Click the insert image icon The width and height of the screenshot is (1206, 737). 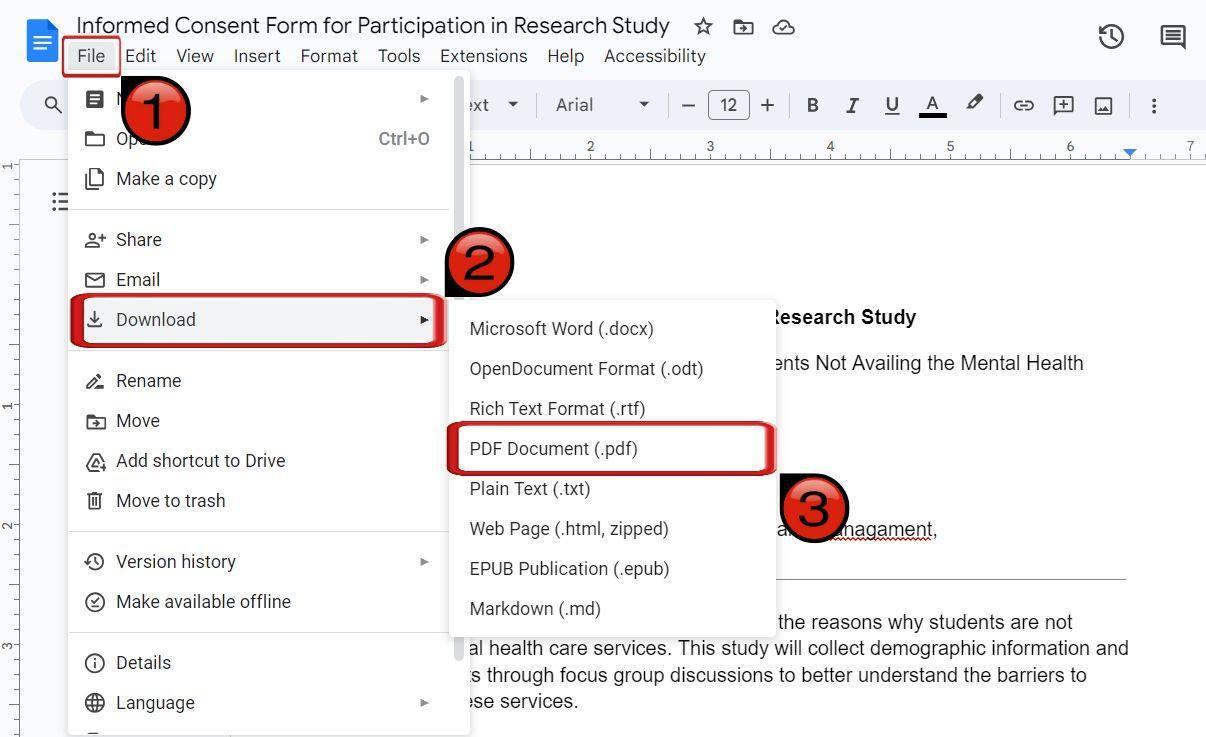click(x=1103, y=105)
